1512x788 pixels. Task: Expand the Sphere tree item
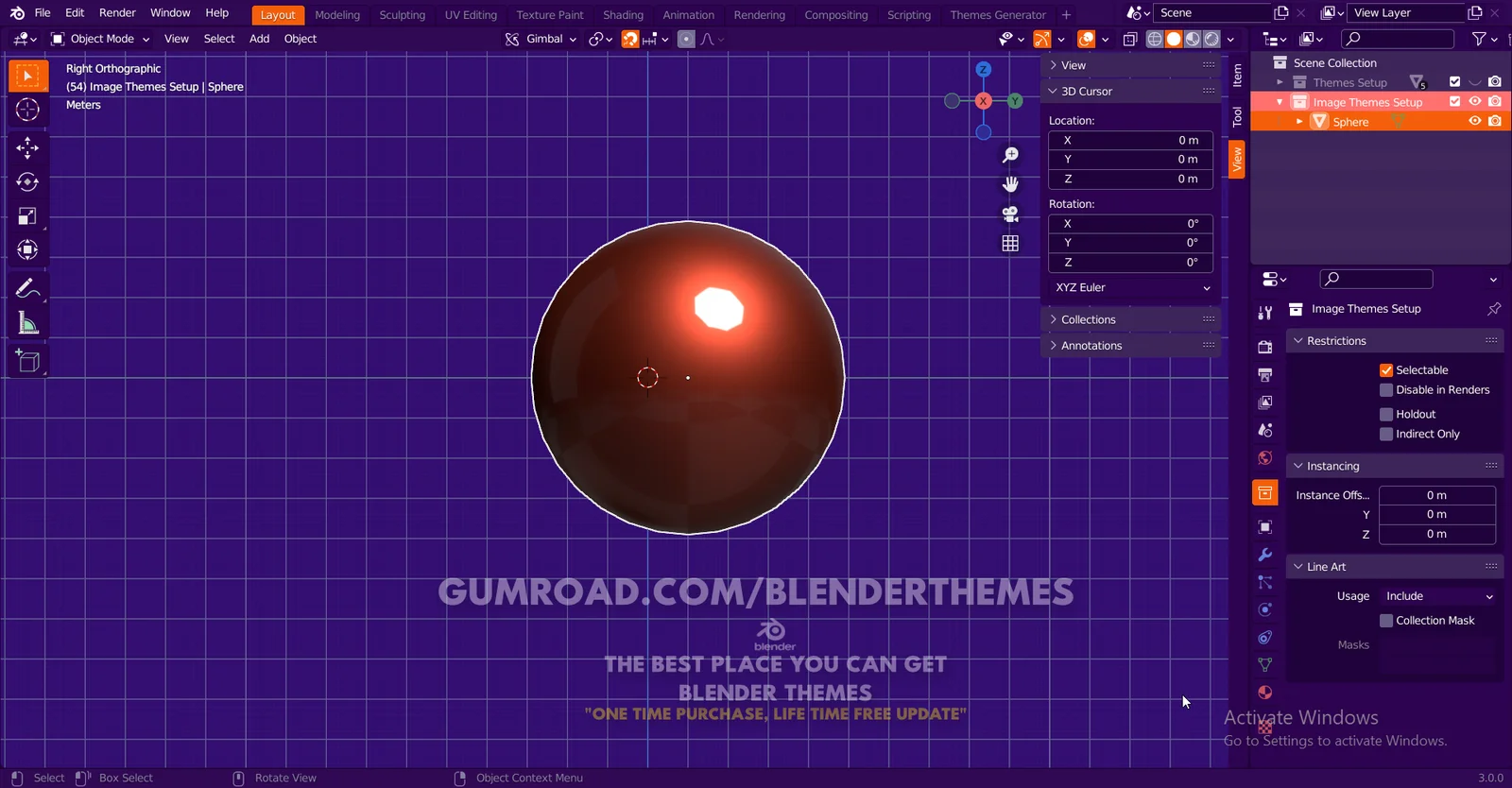[x=1299, y=122]
